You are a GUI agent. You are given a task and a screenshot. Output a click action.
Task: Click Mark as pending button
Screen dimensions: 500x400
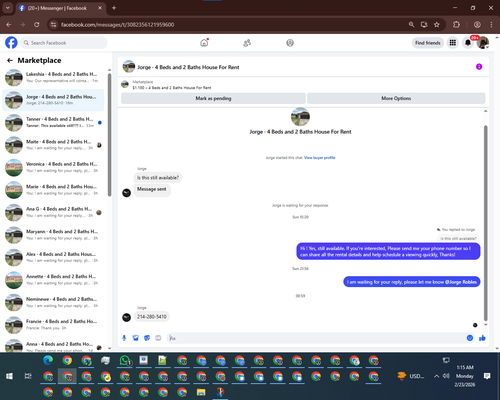pos(213,98)
